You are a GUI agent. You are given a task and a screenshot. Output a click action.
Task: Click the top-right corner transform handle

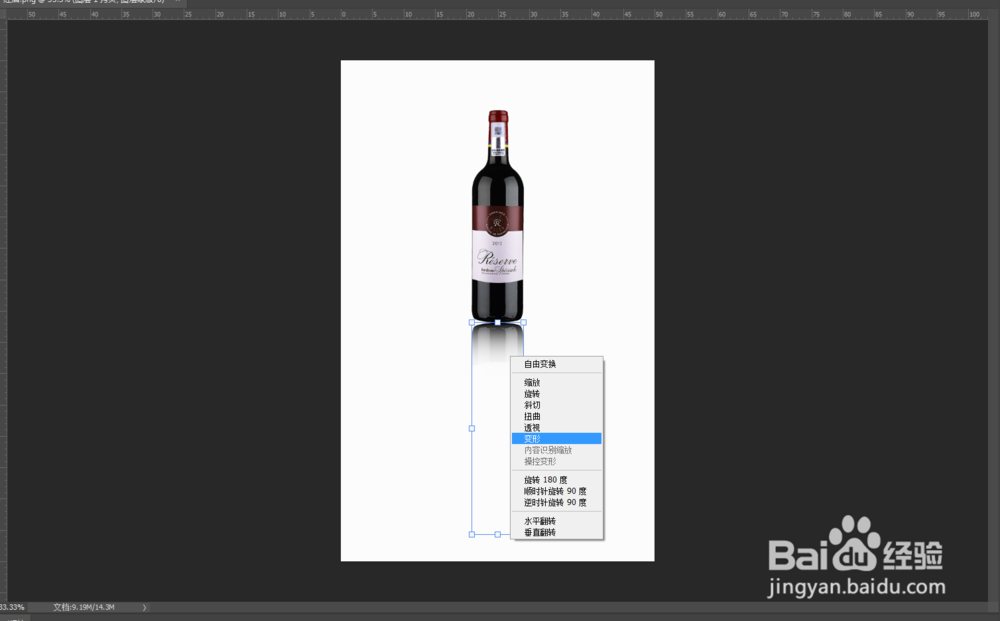[524, 323]
